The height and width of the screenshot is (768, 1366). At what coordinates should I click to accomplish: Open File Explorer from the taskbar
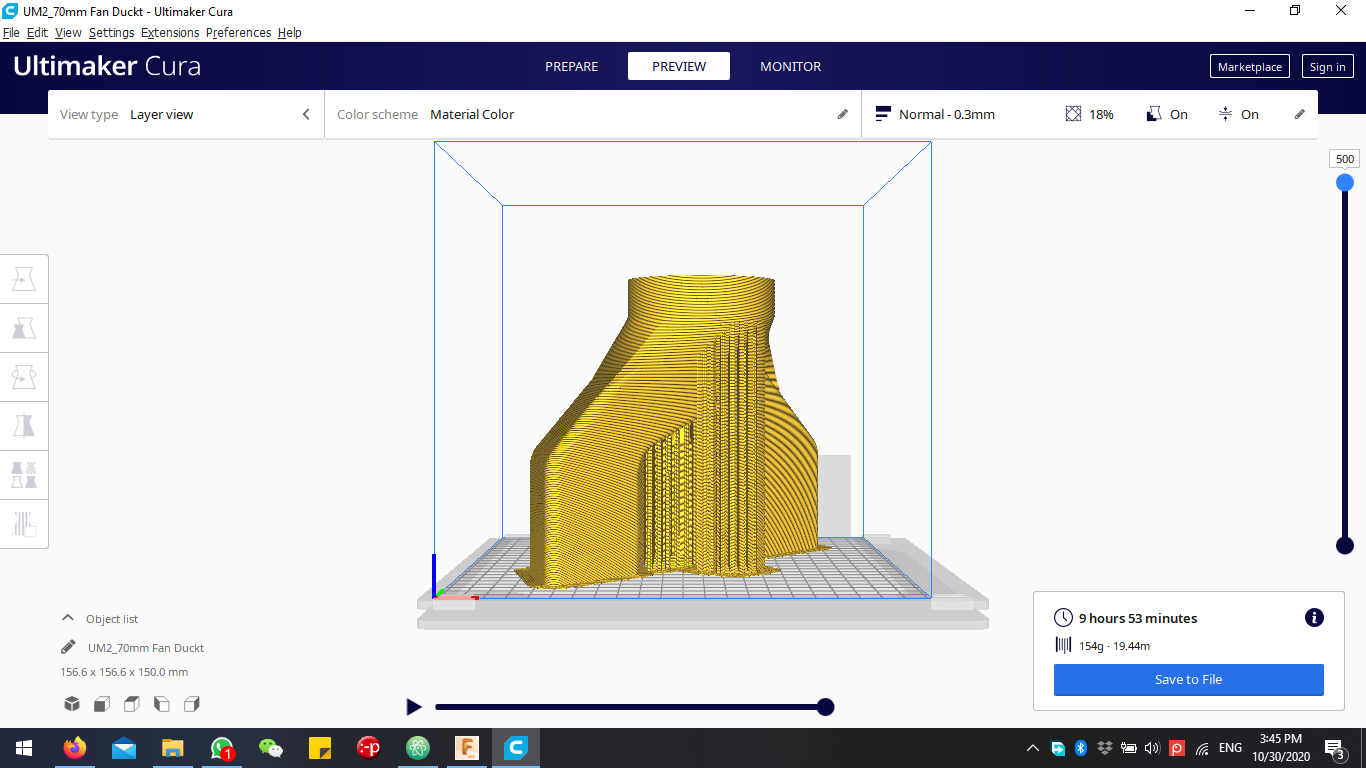click(173, 747)
